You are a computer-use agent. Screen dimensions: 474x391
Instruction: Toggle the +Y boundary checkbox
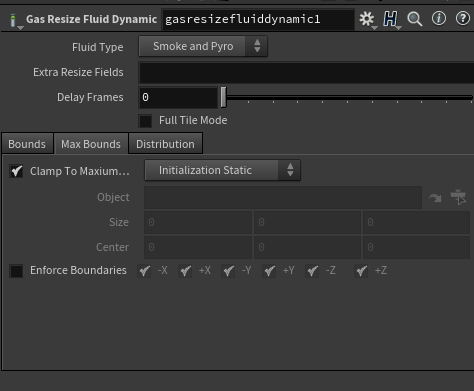(269, 271)
